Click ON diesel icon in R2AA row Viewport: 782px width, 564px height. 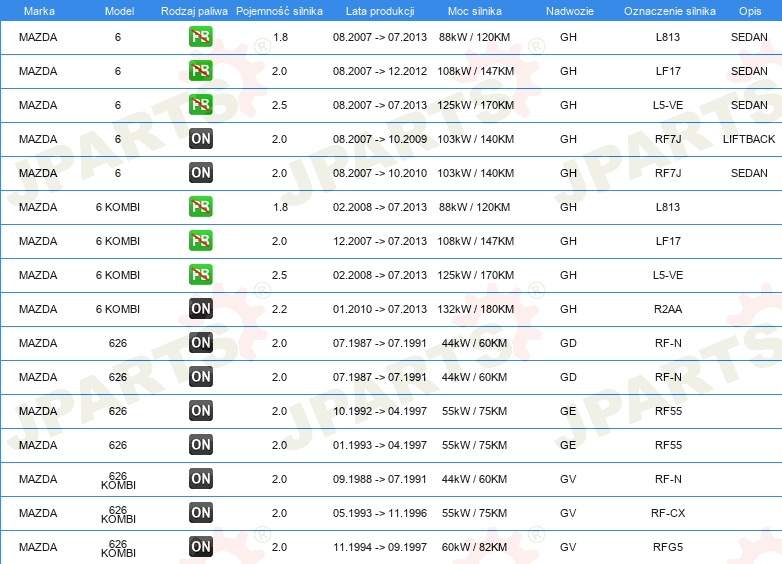200,309
